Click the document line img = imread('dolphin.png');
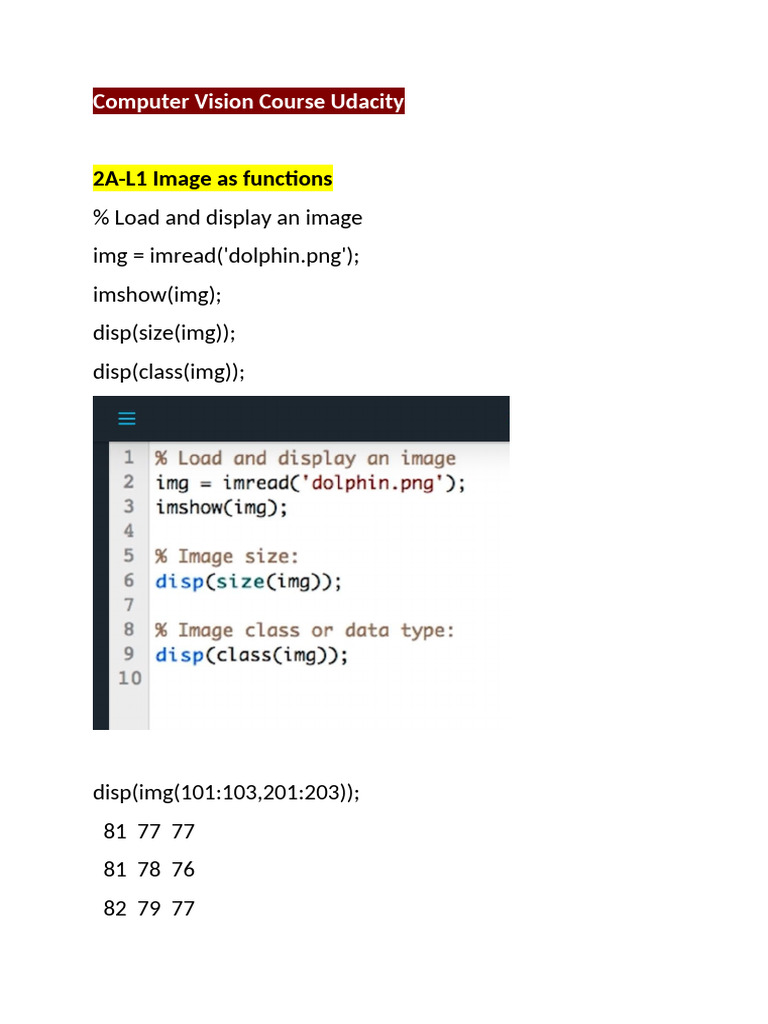The image size is (768, 1024). point(225,256)
